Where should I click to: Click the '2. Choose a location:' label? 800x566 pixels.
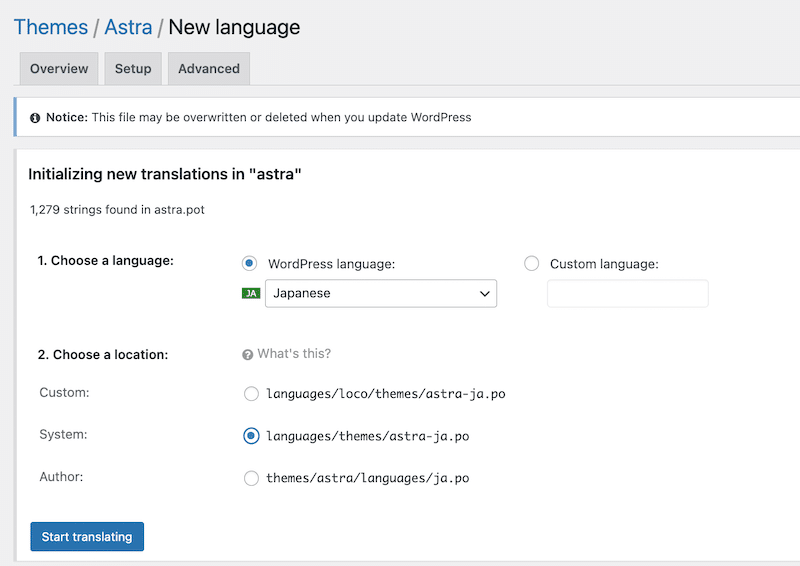click(103, 354)
